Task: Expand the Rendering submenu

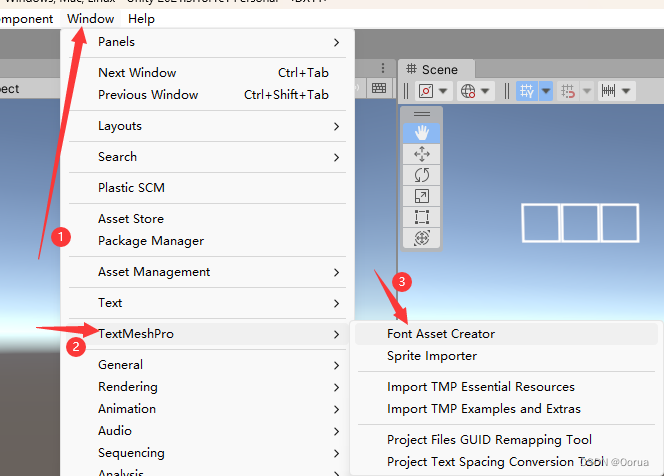Action: tap(208, 387)
